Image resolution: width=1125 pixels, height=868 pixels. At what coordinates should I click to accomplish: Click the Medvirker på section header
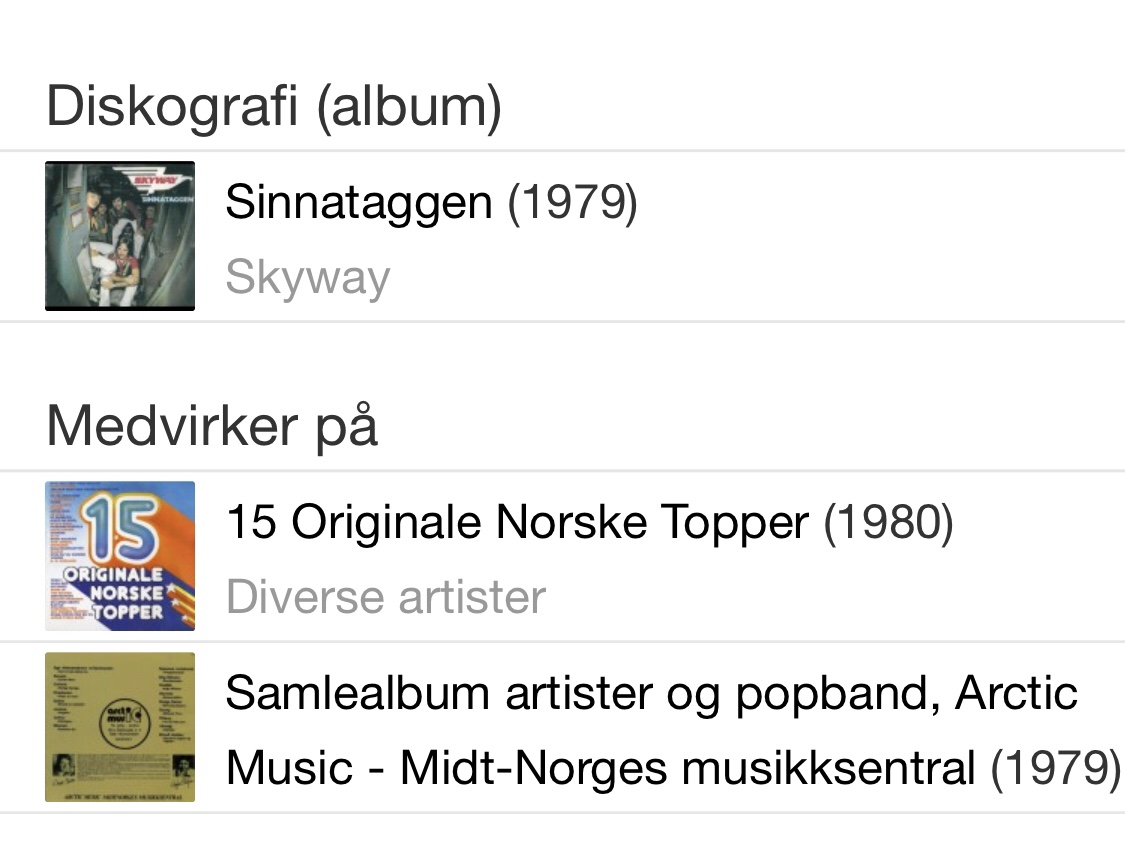point(212,426)
